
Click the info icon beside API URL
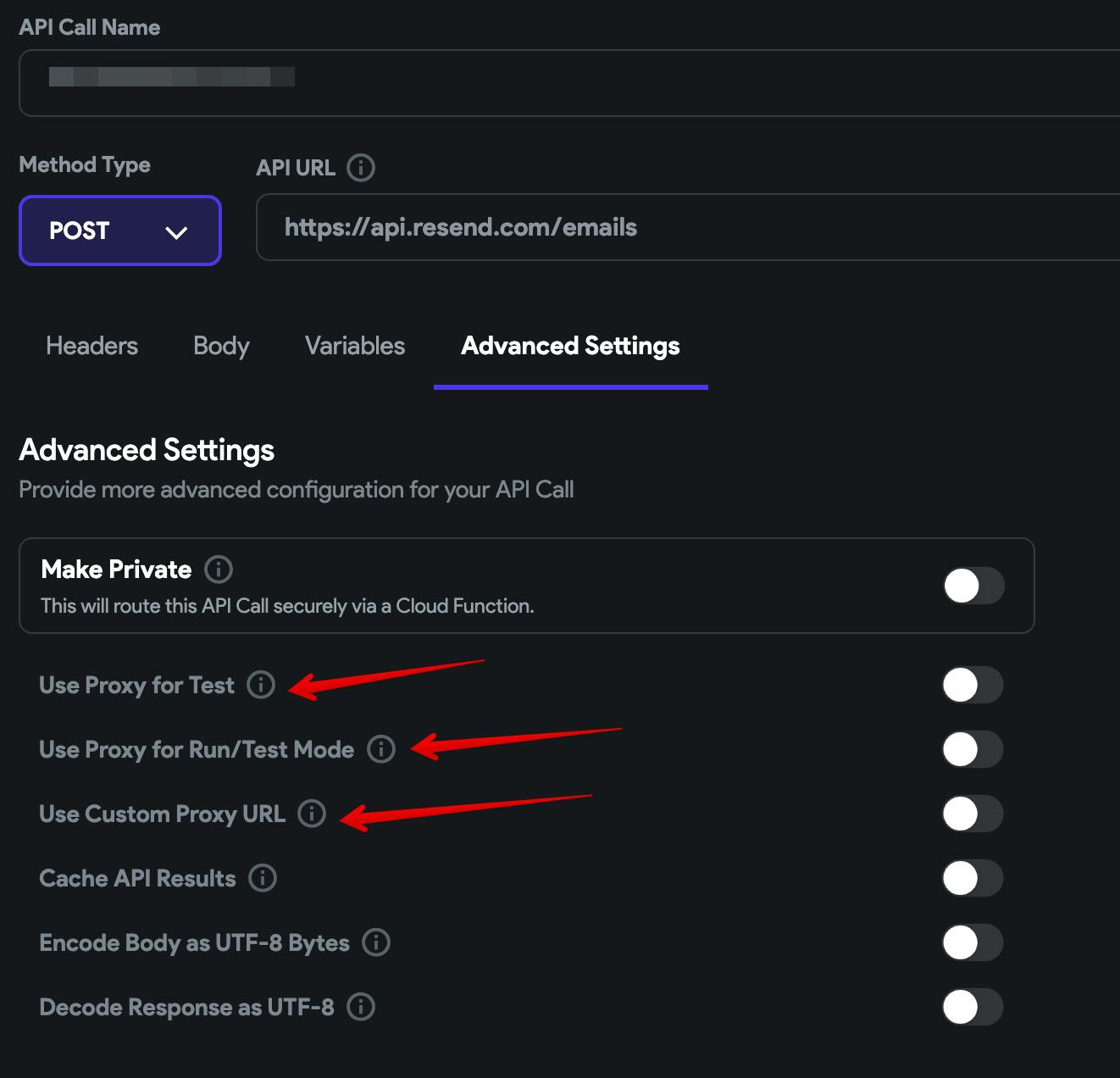click(x=361, y=168)
